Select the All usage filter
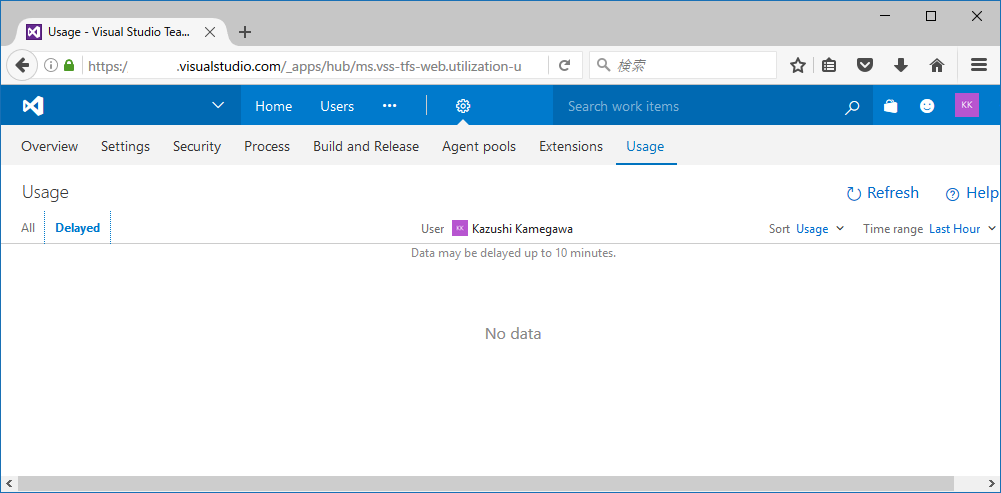The image size is (1001, 493). 28,228
